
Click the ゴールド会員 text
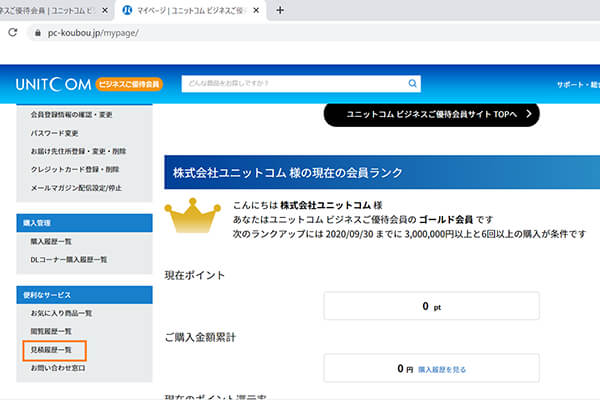point(446,220)
